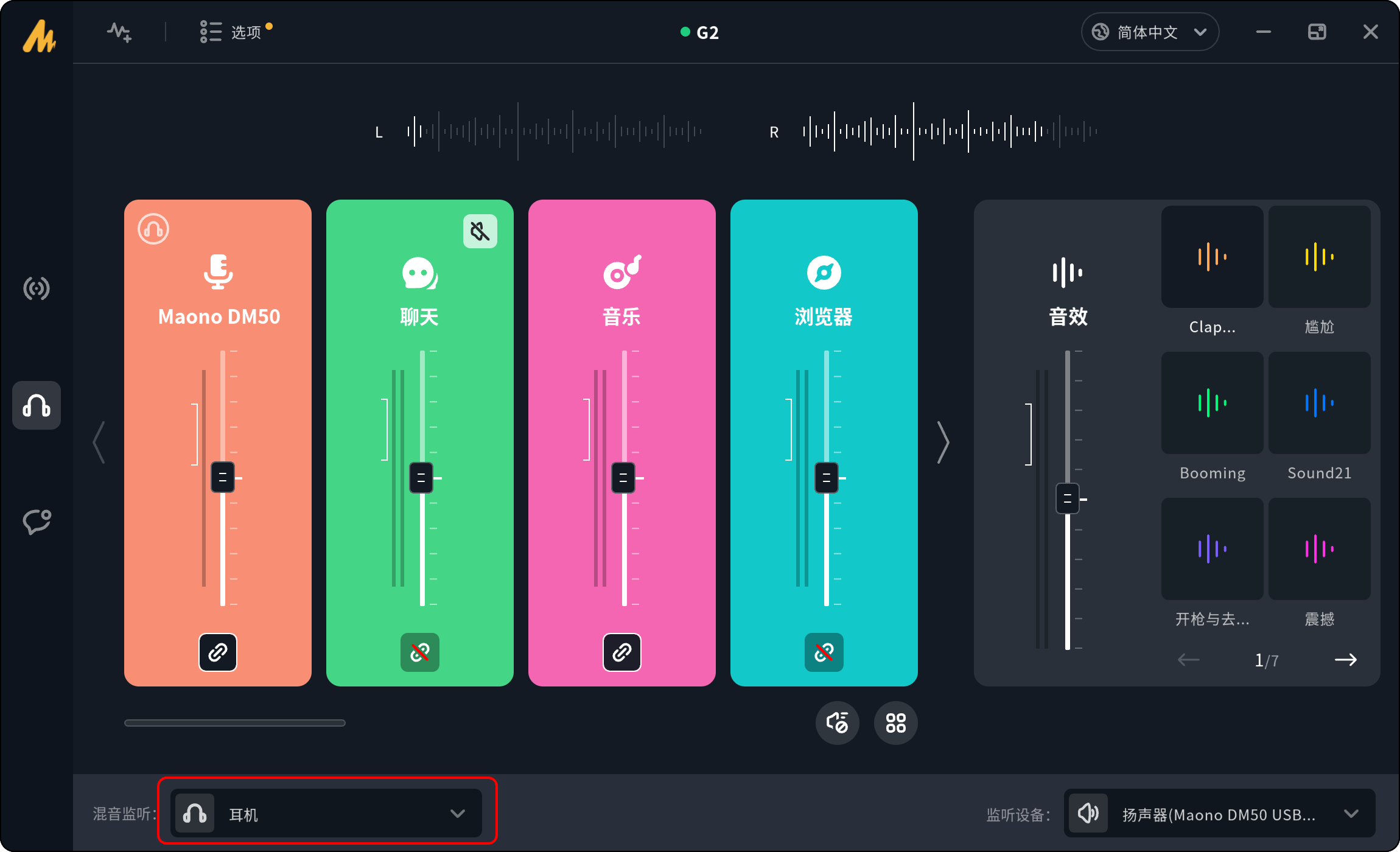This screenshot has width=1400, height=852.
Task: Play the Booming sound effect pad
Action: pyautogui.click(x=1212, y=403)
